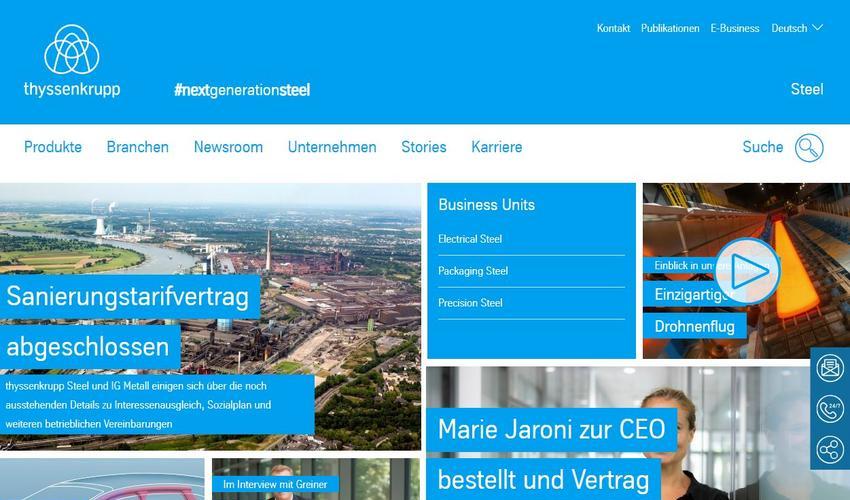Click the 24/7 phone hotline icon

(830, 409)
